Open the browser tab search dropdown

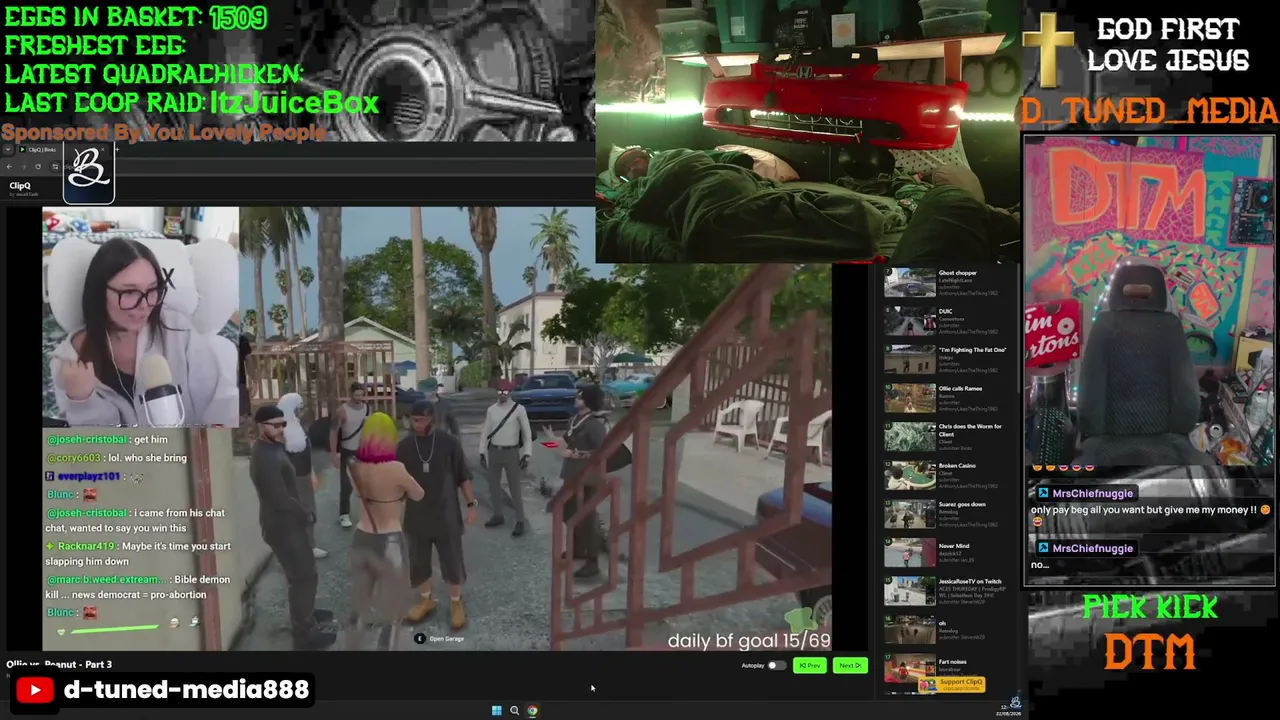pyautogui.click(x=8, y=150)
